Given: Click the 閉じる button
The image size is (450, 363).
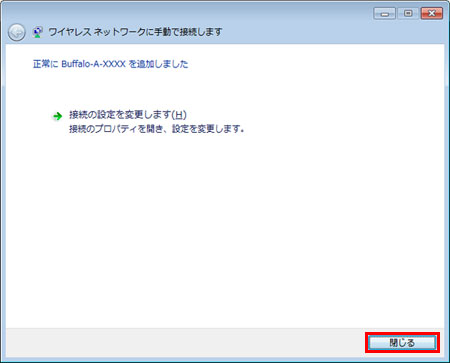Looking at the screenshot, I should 402,342.
